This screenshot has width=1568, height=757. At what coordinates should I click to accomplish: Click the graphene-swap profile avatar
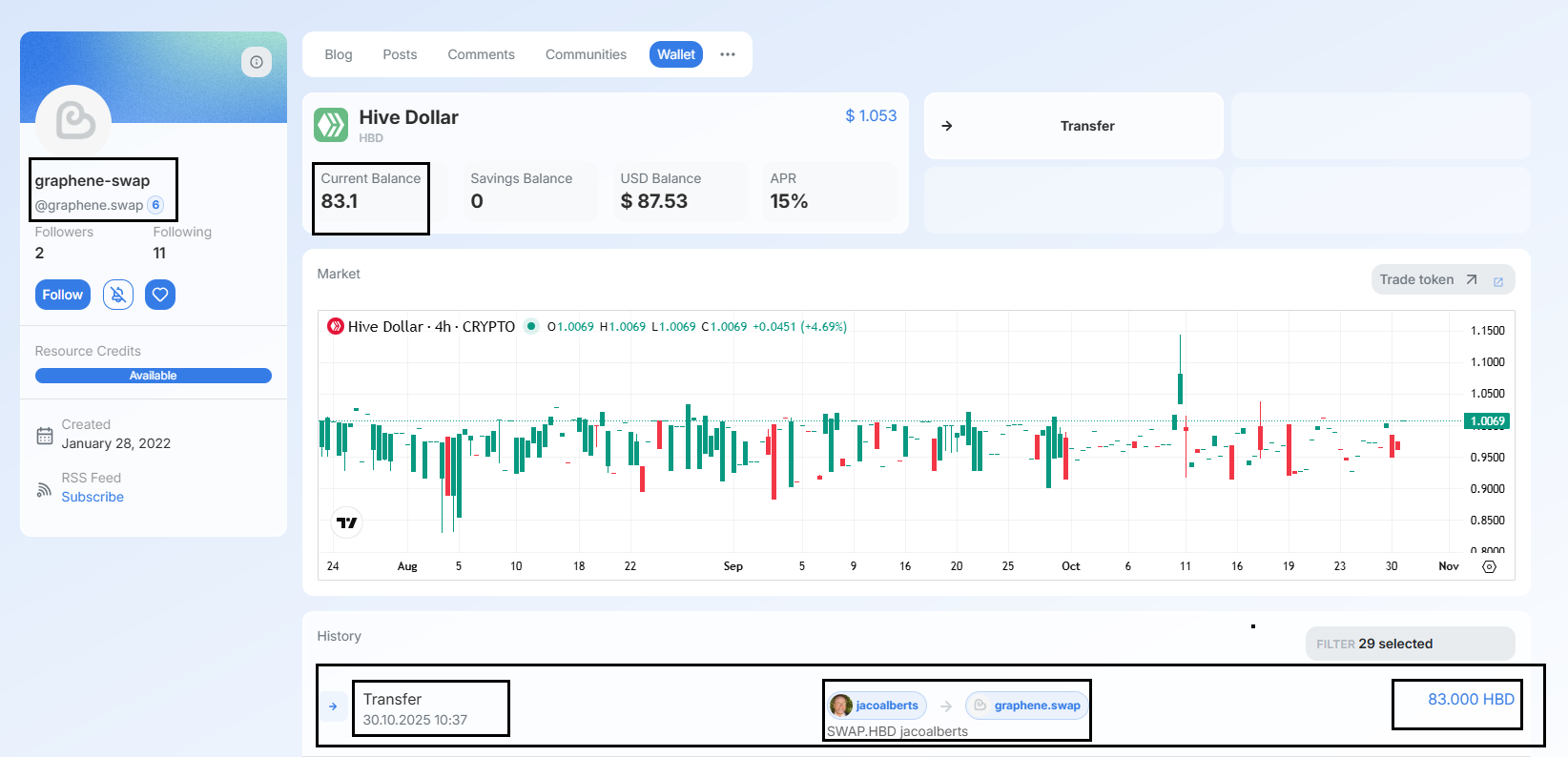(x=73, y=121)
